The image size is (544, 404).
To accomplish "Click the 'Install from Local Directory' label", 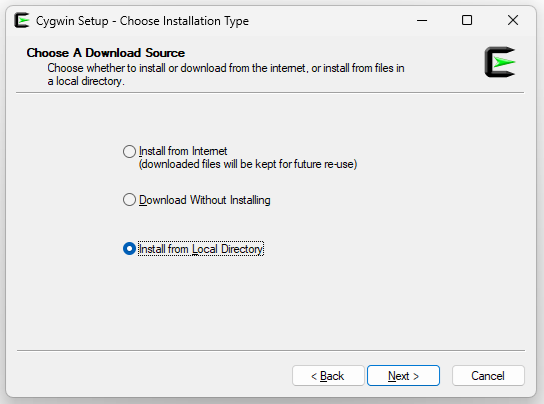I will 201,249.
